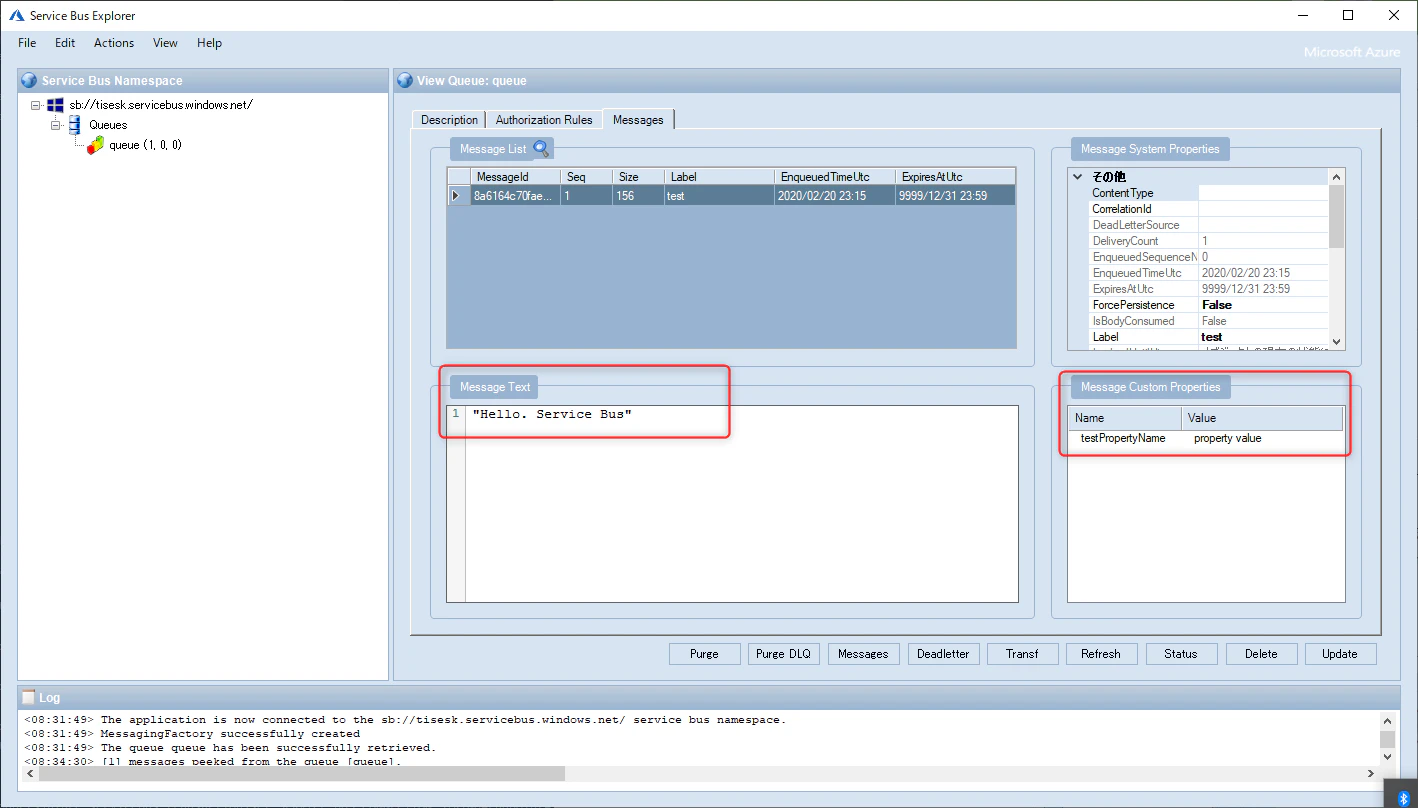Sort by Seq column header
Viewport: 1418px width, 808px height.
pos(586,177)
